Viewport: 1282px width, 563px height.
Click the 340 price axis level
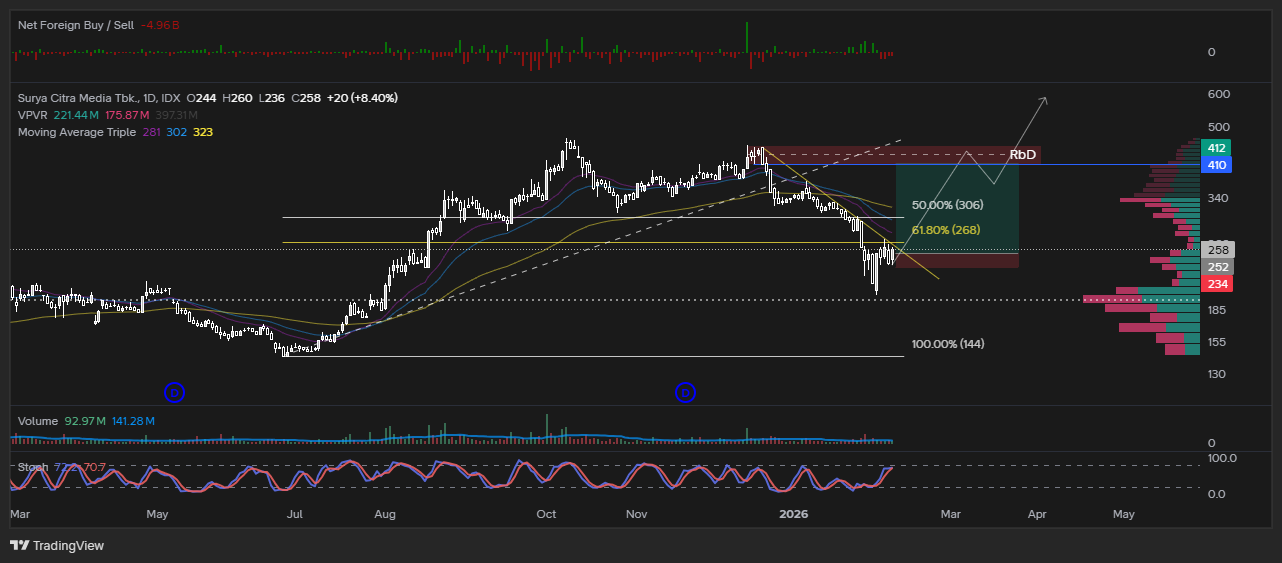pyautogui.click(x=1219, y=199)
